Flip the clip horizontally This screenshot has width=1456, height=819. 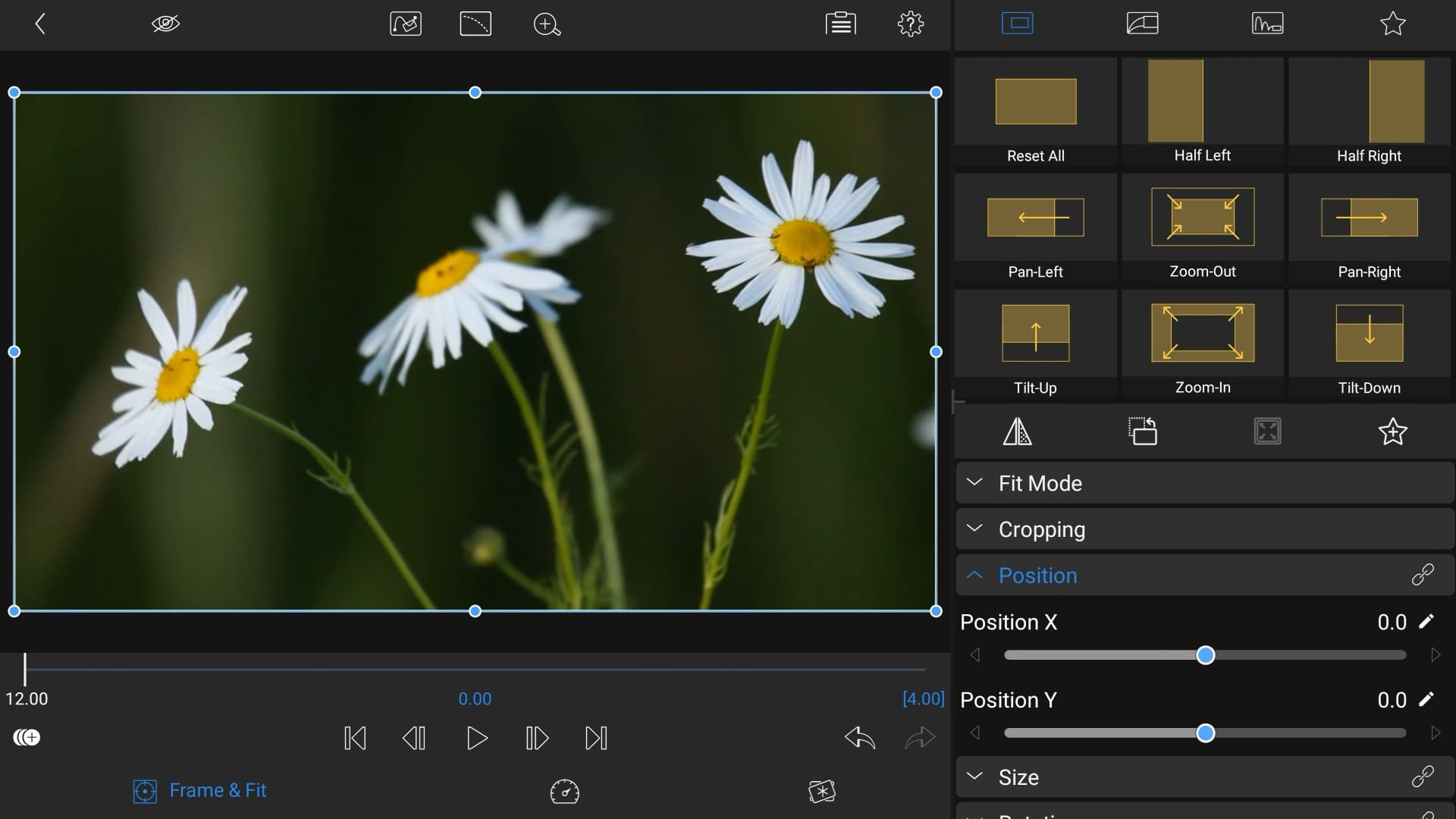coord(1018,432)
